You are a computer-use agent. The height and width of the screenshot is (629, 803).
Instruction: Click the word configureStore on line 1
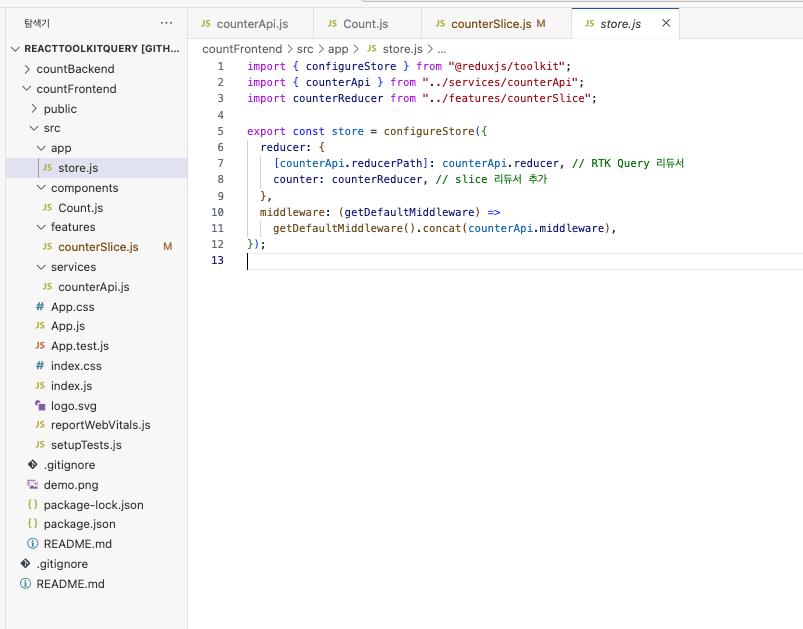pyautogui.click(x=351, y=66)
